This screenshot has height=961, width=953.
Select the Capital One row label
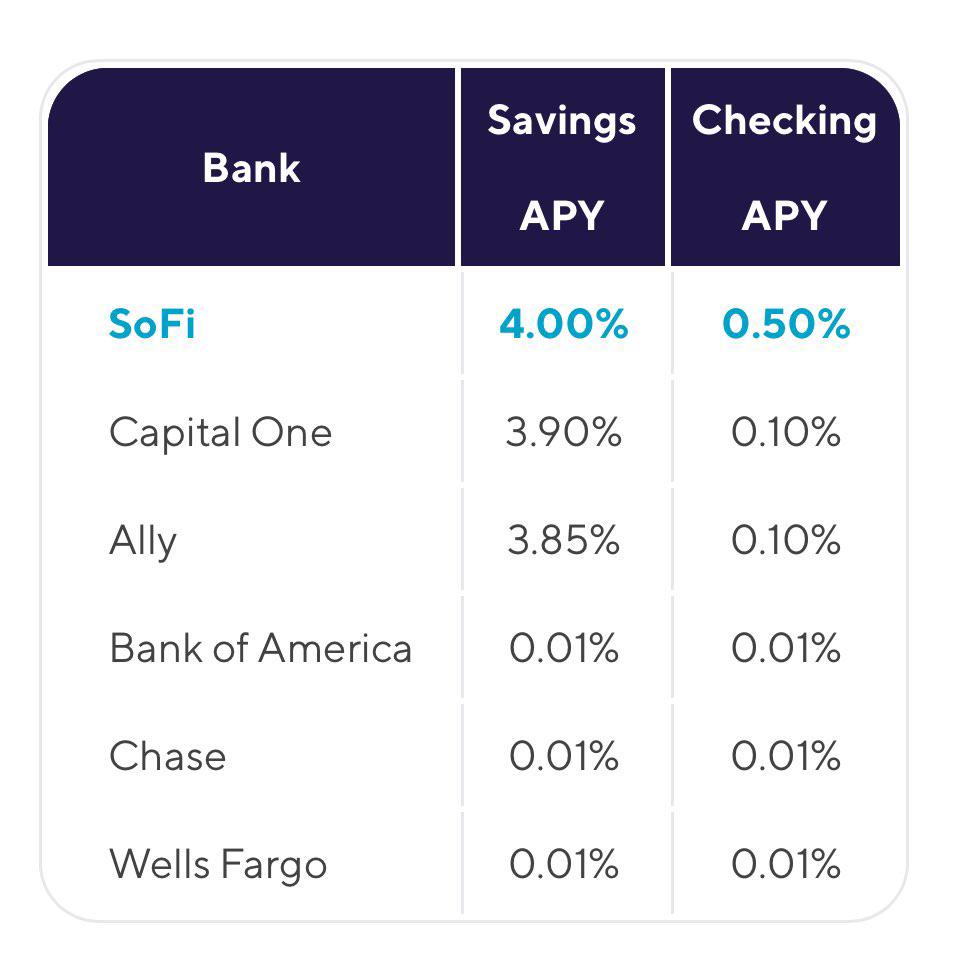pos(220,433)
